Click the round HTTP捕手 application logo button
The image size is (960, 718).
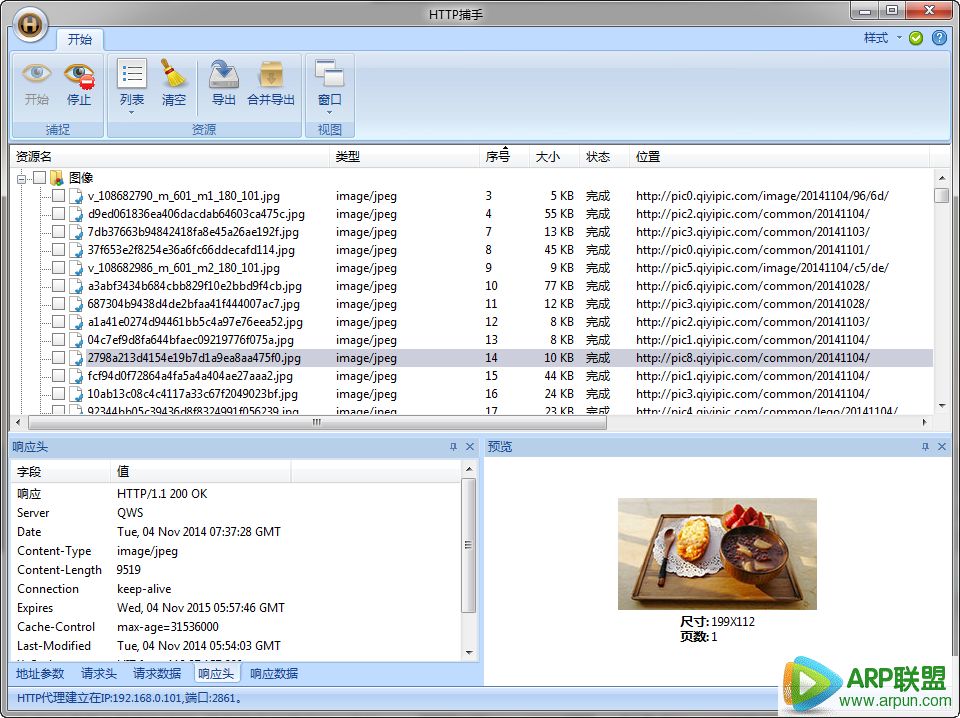coord(31,25)
